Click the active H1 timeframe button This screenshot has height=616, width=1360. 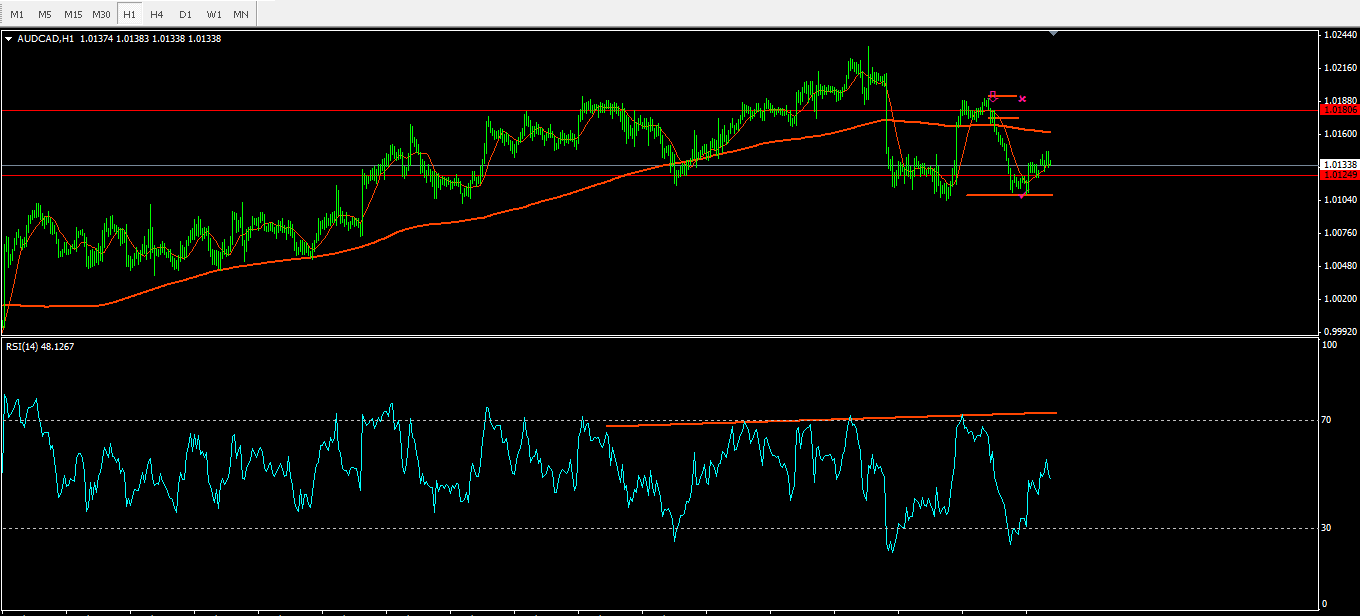[x=129, y=14]
